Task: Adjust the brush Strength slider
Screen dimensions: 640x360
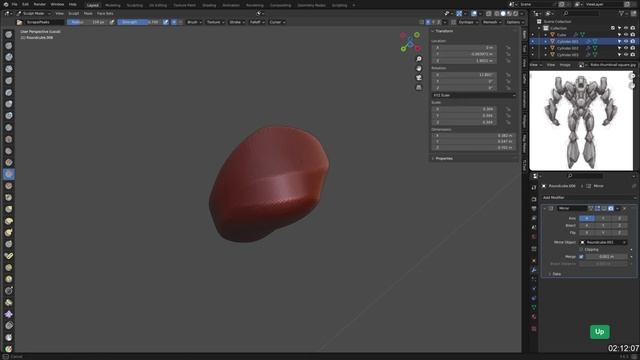Action: tap(139, 22)
